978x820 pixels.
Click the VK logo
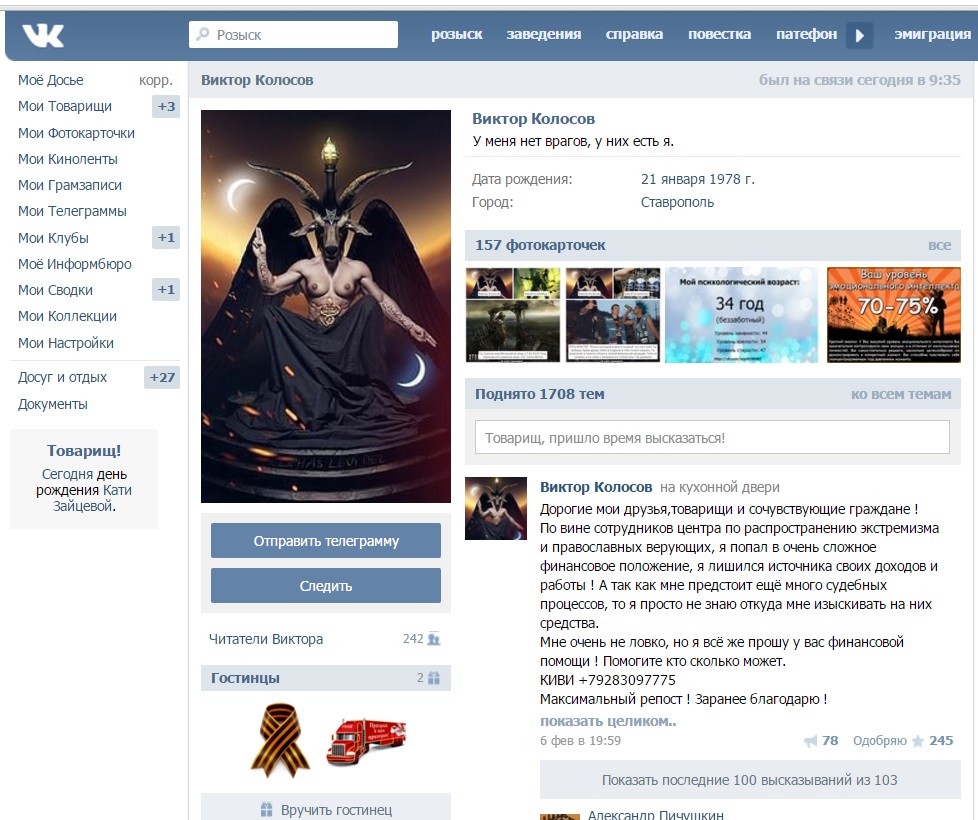tap(43, 35)
